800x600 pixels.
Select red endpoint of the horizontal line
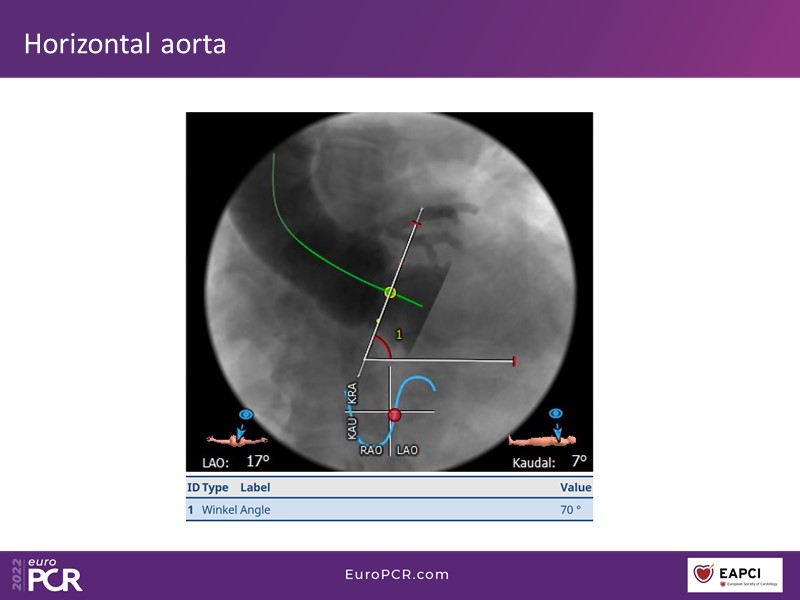point(514,360)
